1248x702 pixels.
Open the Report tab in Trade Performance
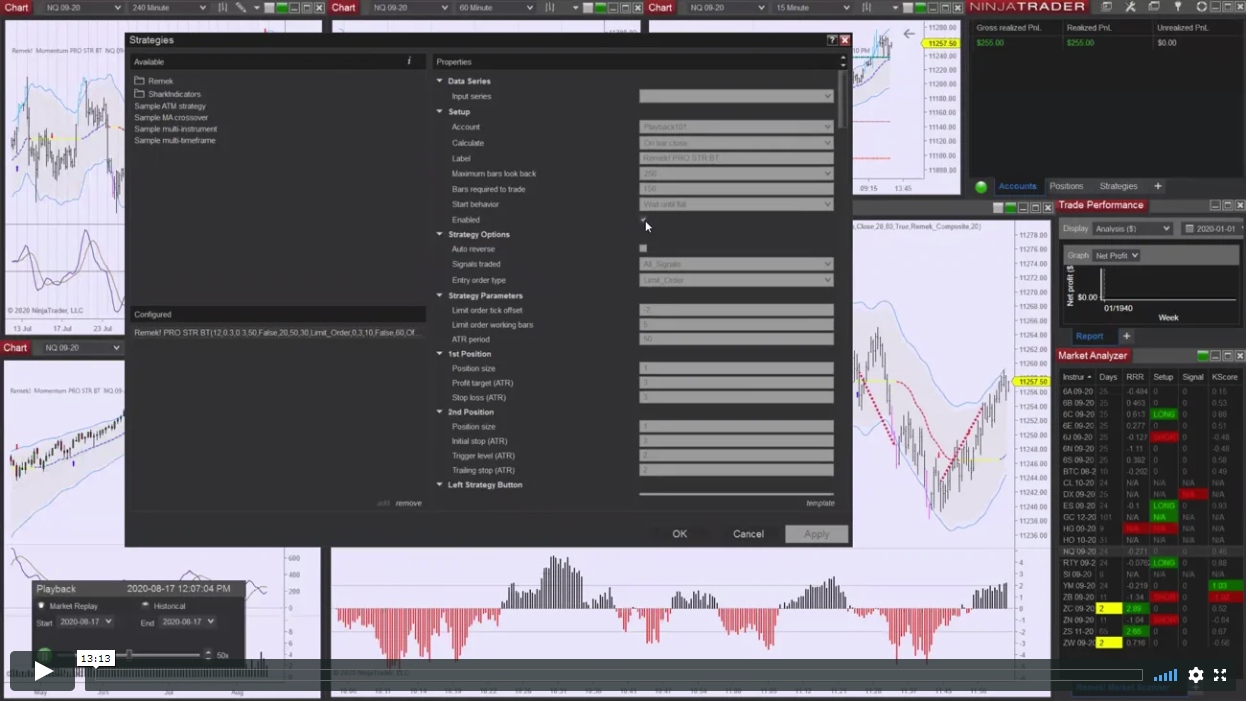click(1089, 336)
